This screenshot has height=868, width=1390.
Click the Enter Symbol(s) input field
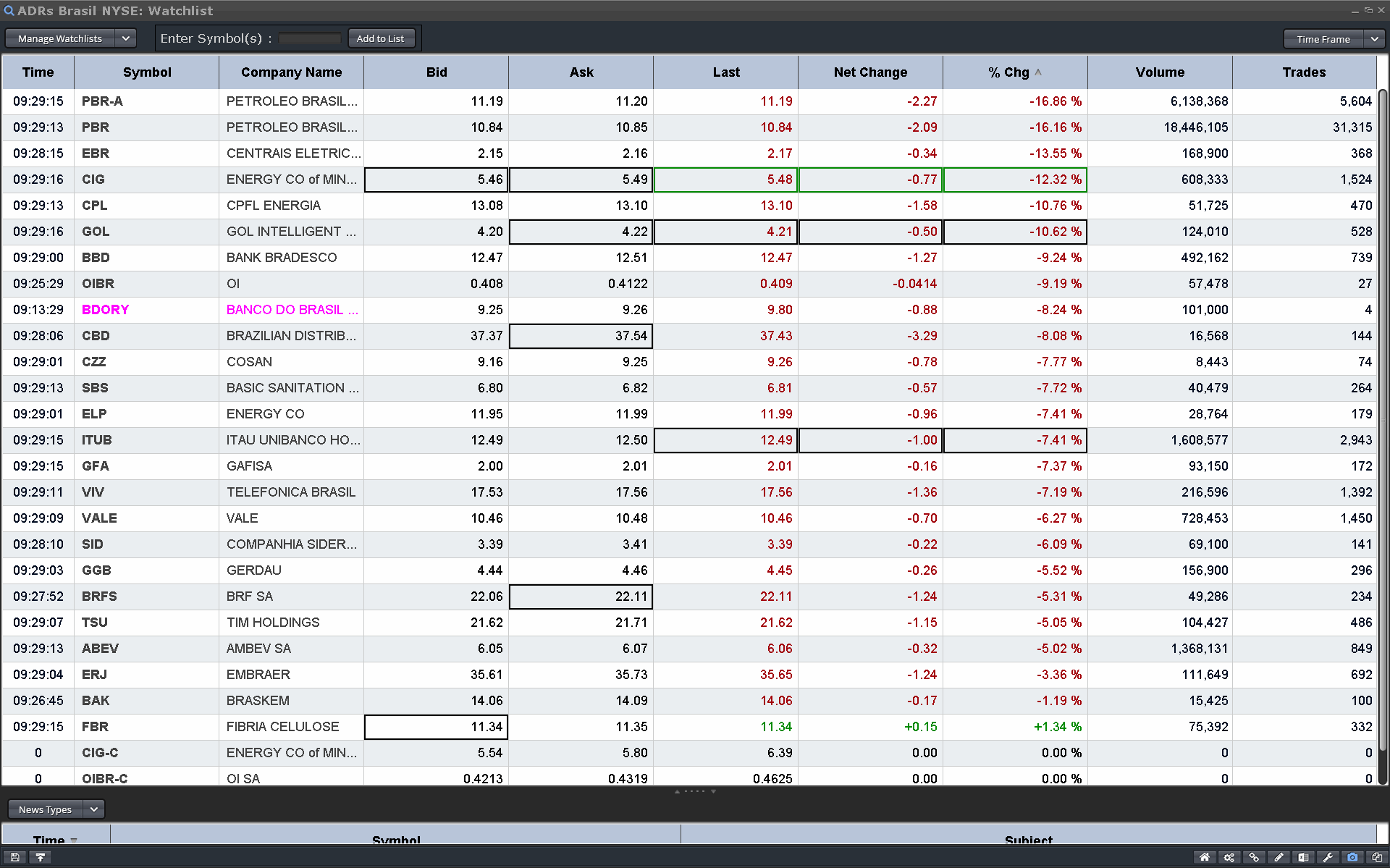[x=310, y=38]
